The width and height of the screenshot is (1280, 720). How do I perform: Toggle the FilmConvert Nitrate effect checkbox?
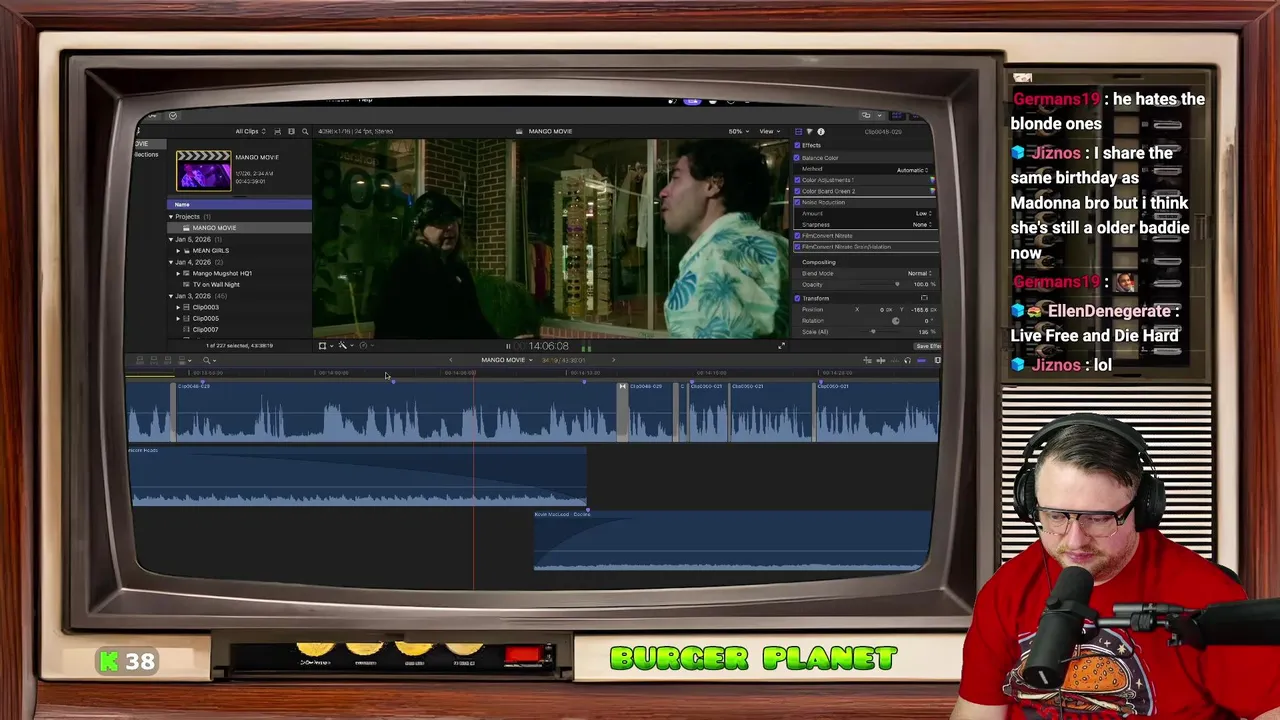[797, 236]
